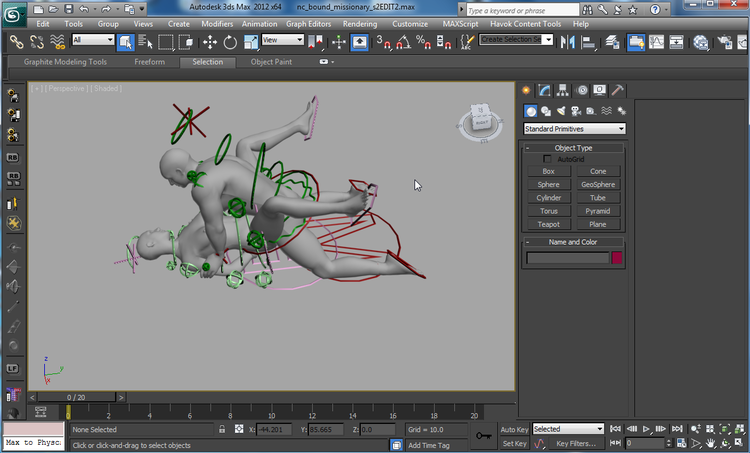This screenshot has width=750, height=453.
Task: Select Shapes create category icon
Action: [546, 111]
